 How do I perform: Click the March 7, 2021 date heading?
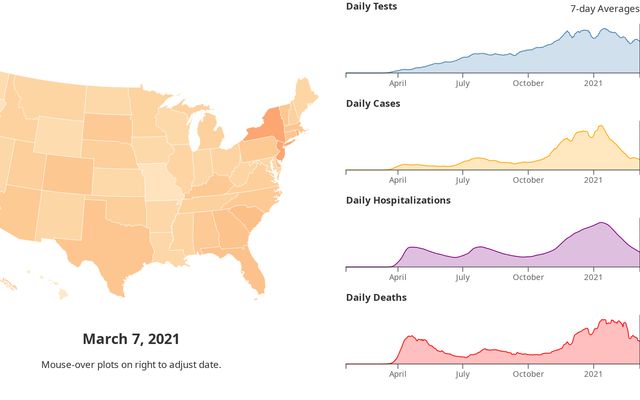pos(131,339)
